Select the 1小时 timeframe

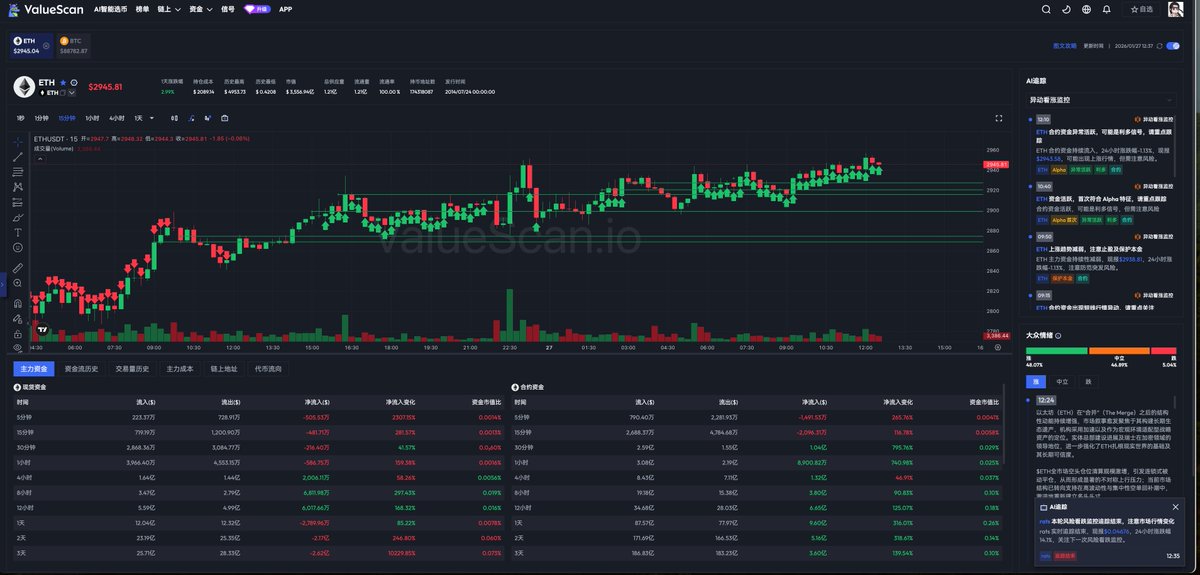(x=93, y=118)
